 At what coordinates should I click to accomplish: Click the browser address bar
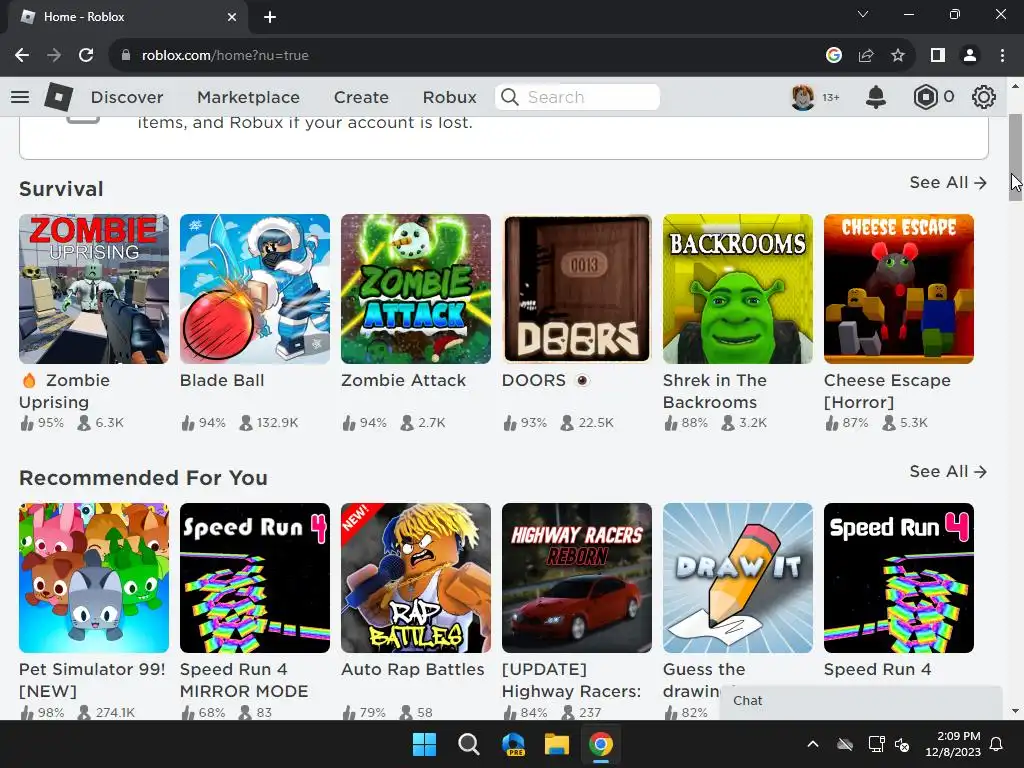470,56
